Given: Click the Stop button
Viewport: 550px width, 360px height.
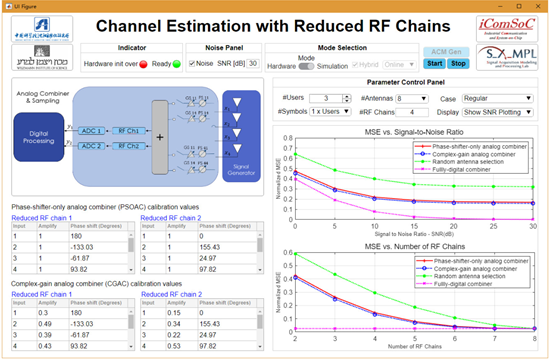Looking at the screenshot, I should tap(458, 64).
